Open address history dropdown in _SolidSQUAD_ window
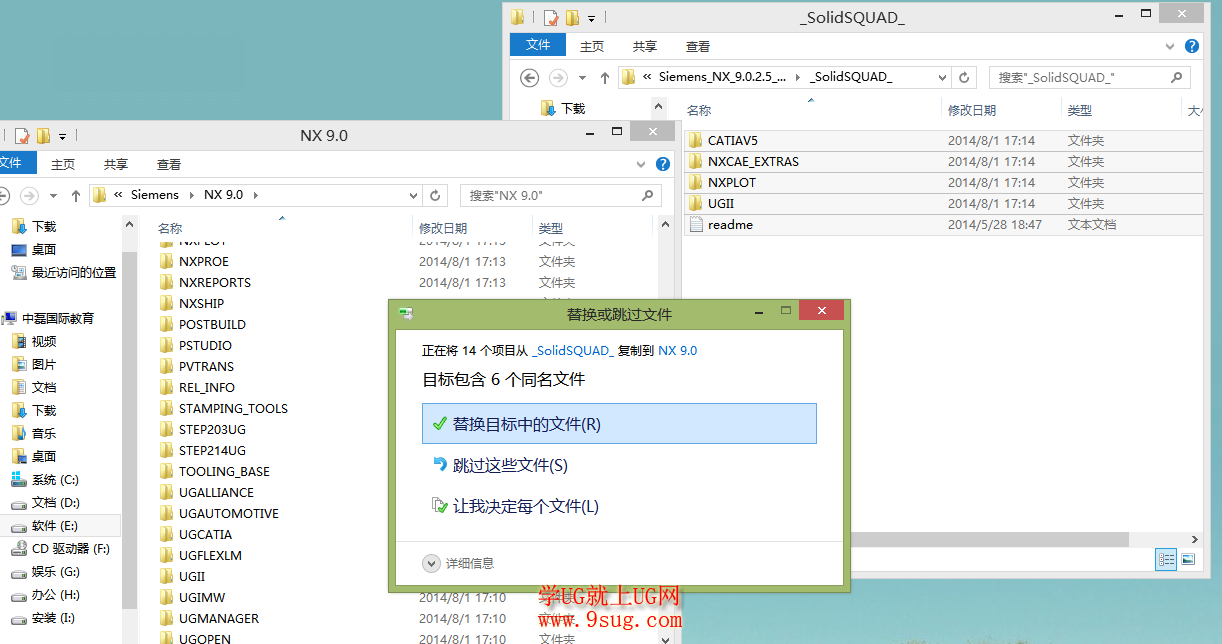This screenshot has height=644, width=1222. tap(942, 77)
